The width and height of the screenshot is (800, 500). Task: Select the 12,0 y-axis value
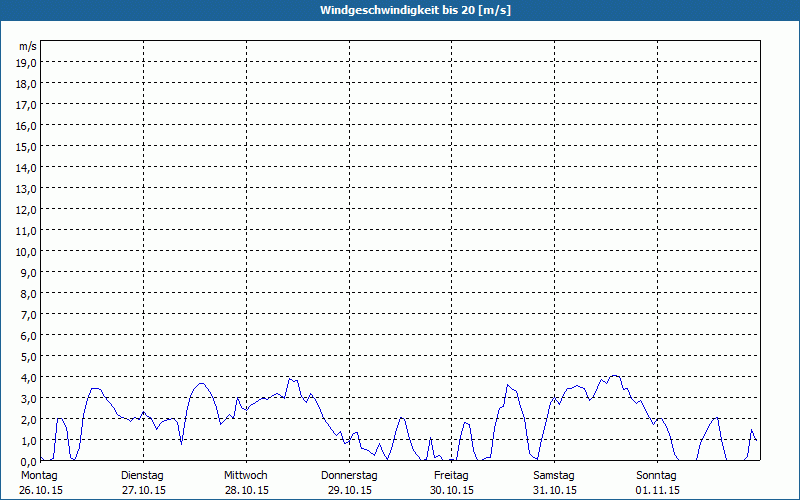(26, 210)
